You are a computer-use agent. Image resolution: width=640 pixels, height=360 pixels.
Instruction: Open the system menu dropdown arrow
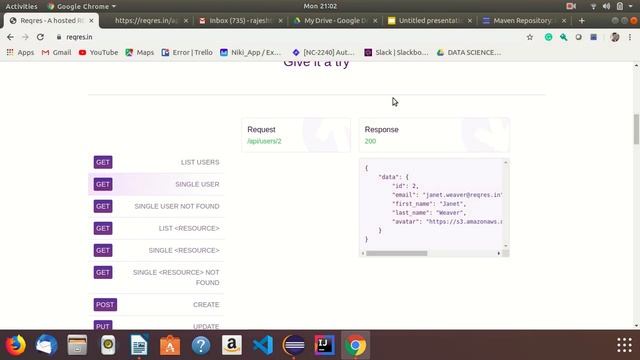click(631, 6)
